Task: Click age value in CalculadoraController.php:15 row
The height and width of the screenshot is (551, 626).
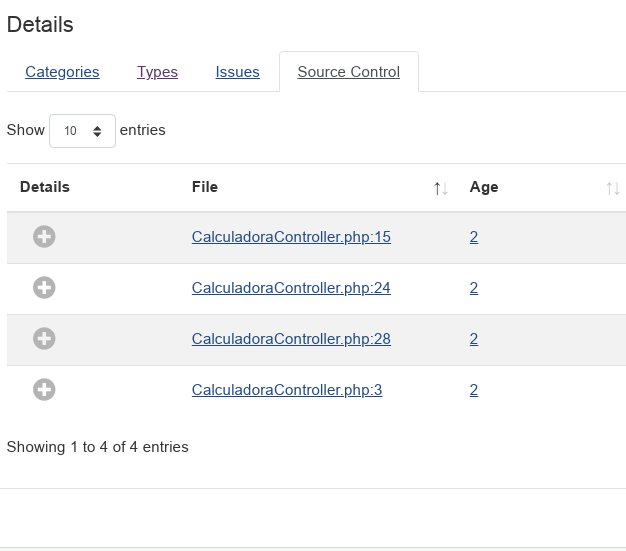Action: click(x=474, y=237)
